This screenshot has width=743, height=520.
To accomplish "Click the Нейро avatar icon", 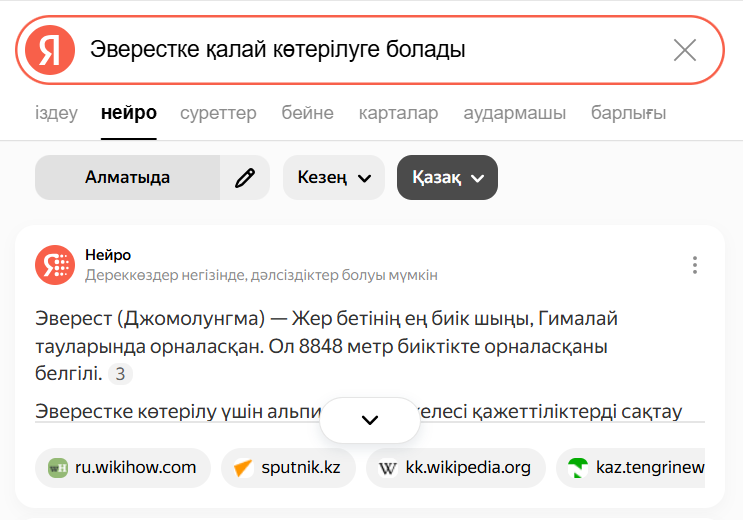I will (x=55, y=265).
